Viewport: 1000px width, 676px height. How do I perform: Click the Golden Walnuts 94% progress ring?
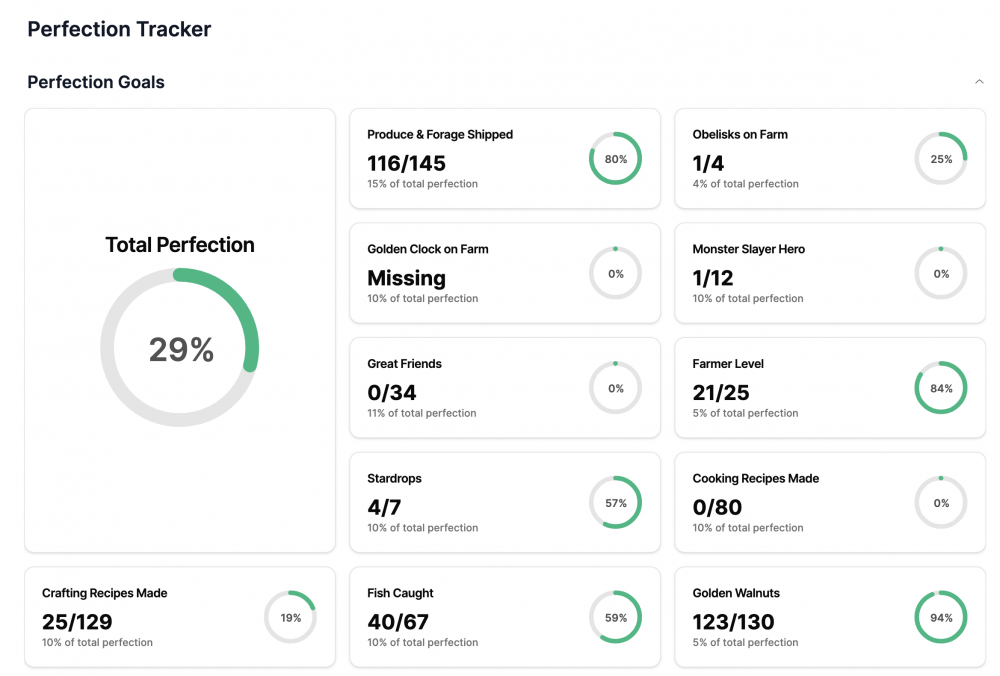pos(941,617)
